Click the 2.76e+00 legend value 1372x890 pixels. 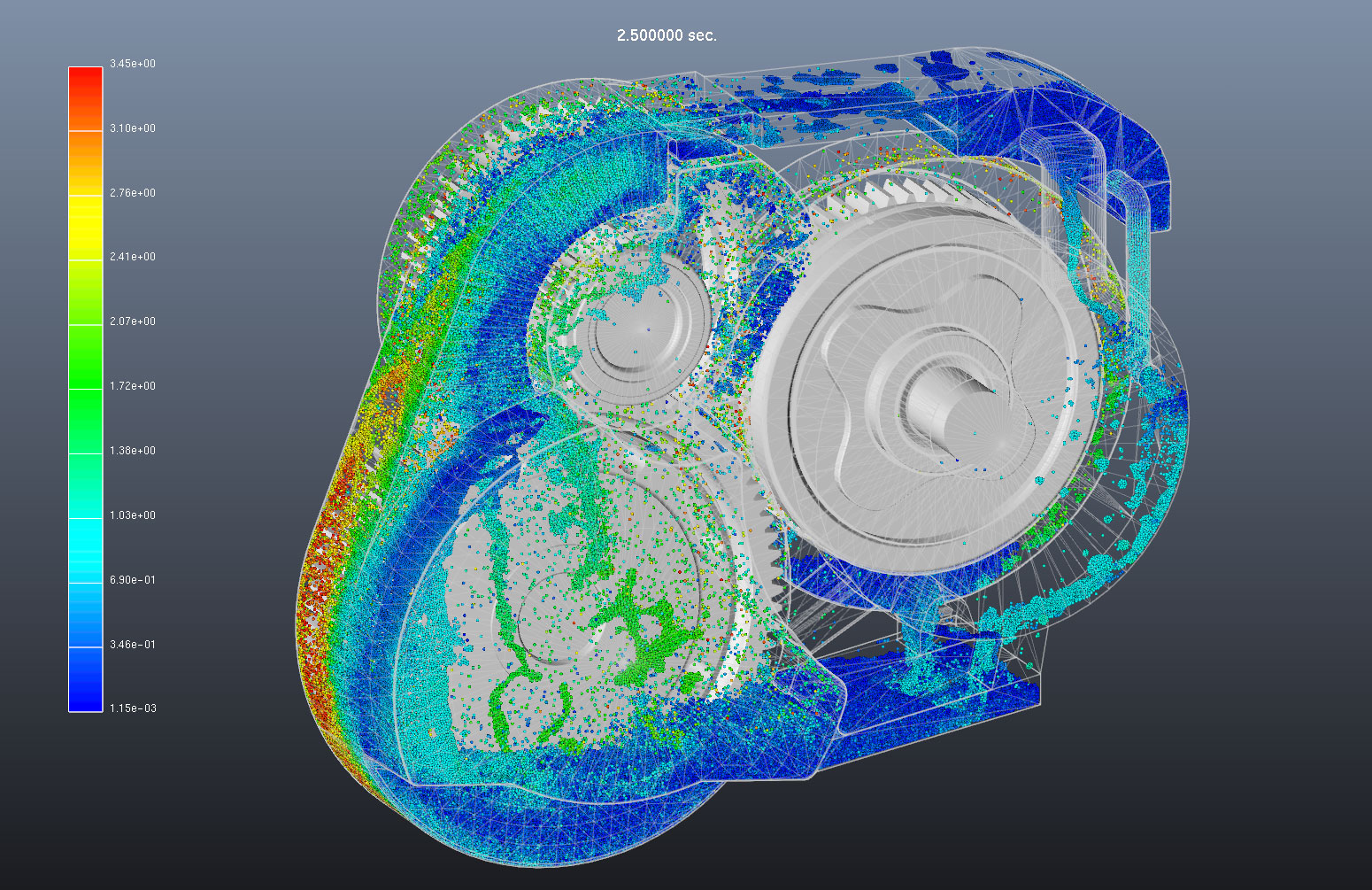pos(133,193)
